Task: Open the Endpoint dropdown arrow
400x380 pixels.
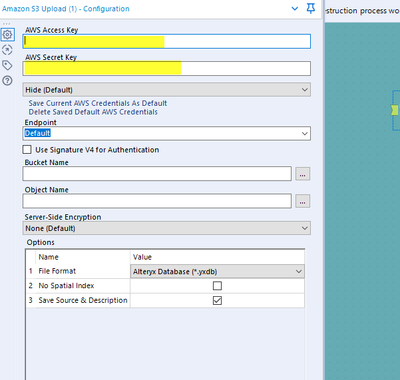Action: [304, 133]
